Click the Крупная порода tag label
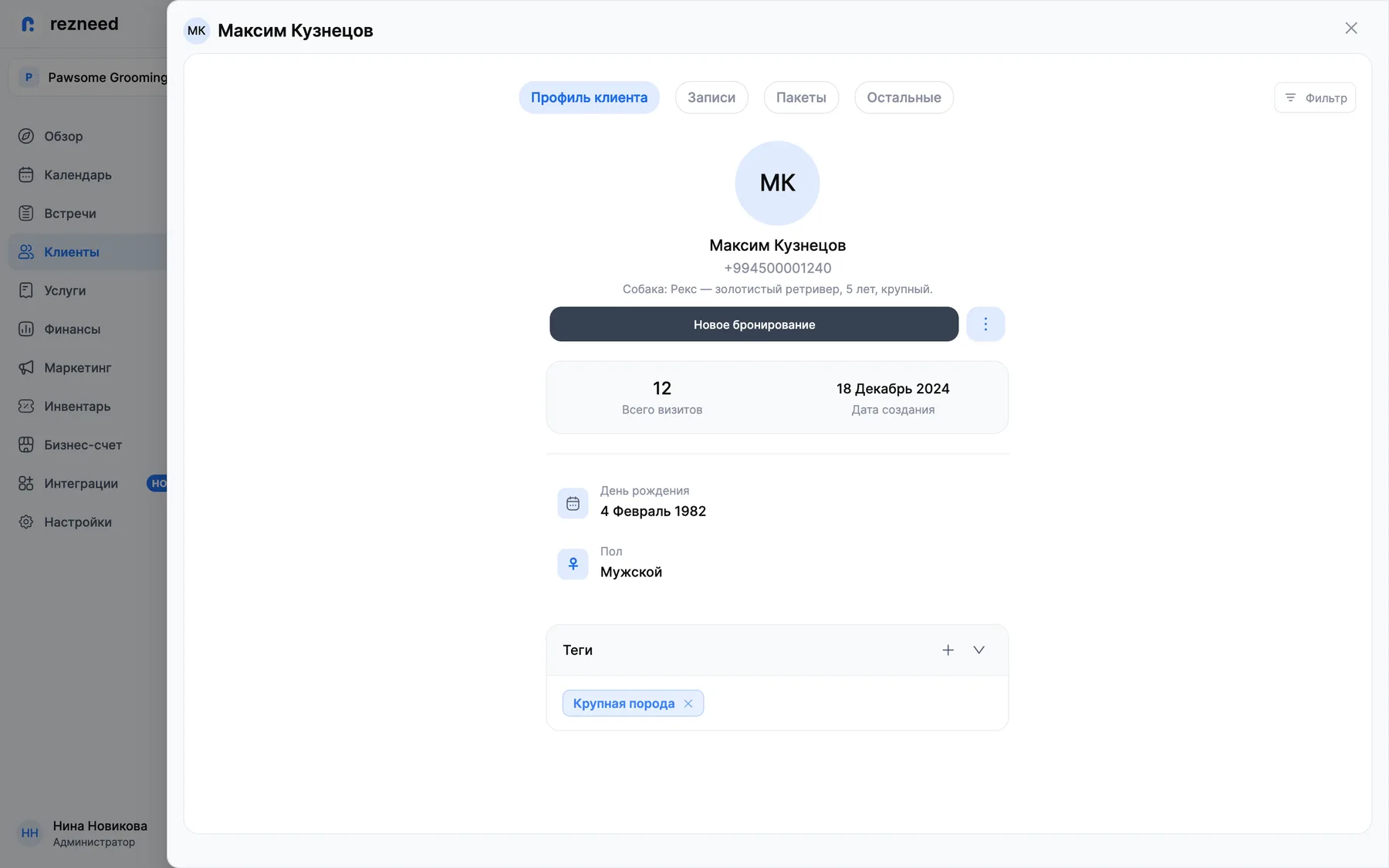Viewport: 1389px width, 868px height. click(x=624, y=704)
